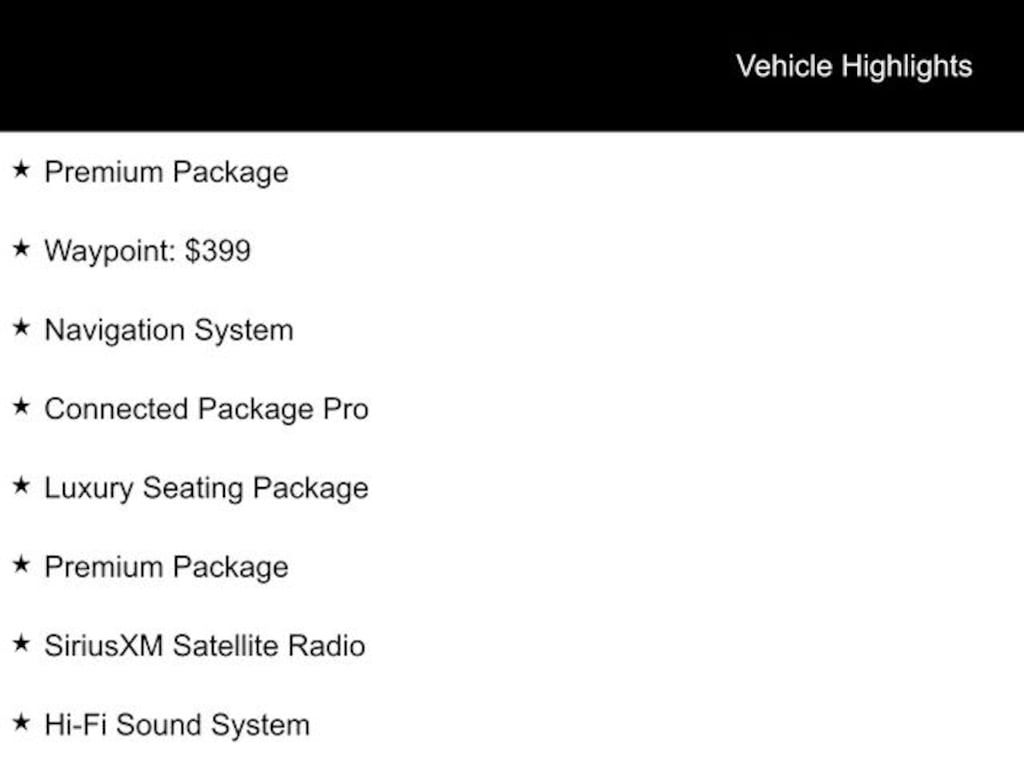Select the star icon beside Hi-Fi Sound System
This screenshot has width=1024, height=768.
(21, 722)
